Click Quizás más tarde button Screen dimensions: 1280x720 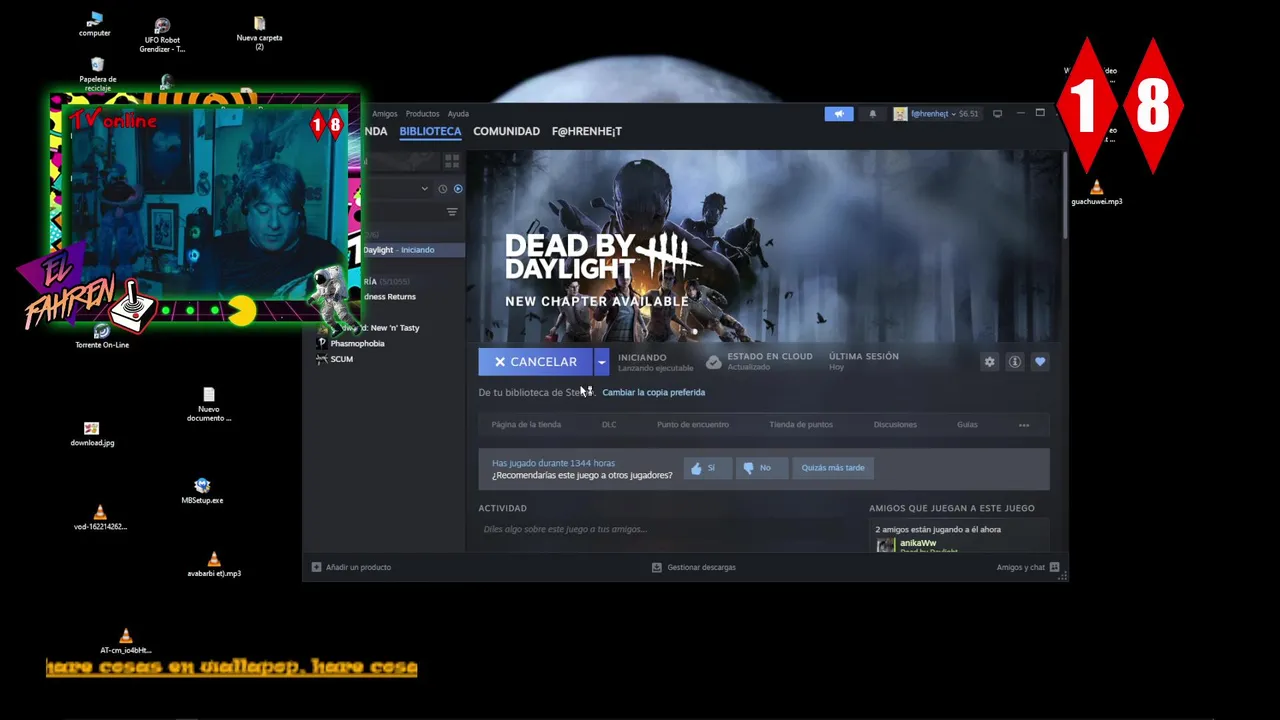point(833,468)
